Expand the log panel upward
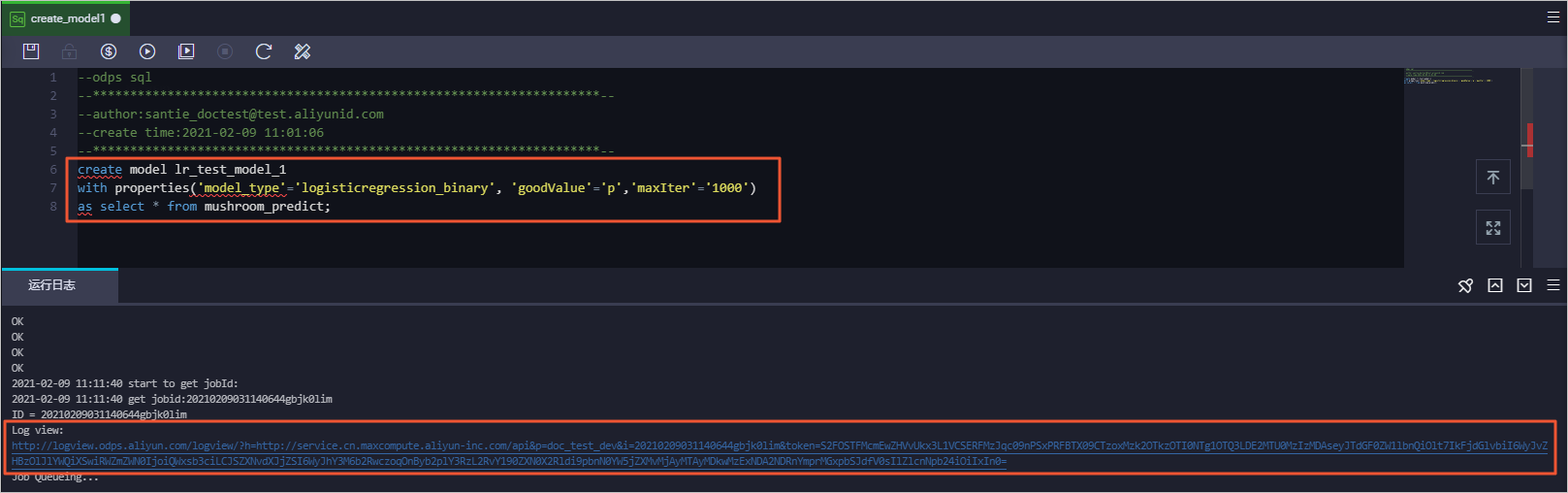This screenshot has height=493, width=1568. [1495, 285]
